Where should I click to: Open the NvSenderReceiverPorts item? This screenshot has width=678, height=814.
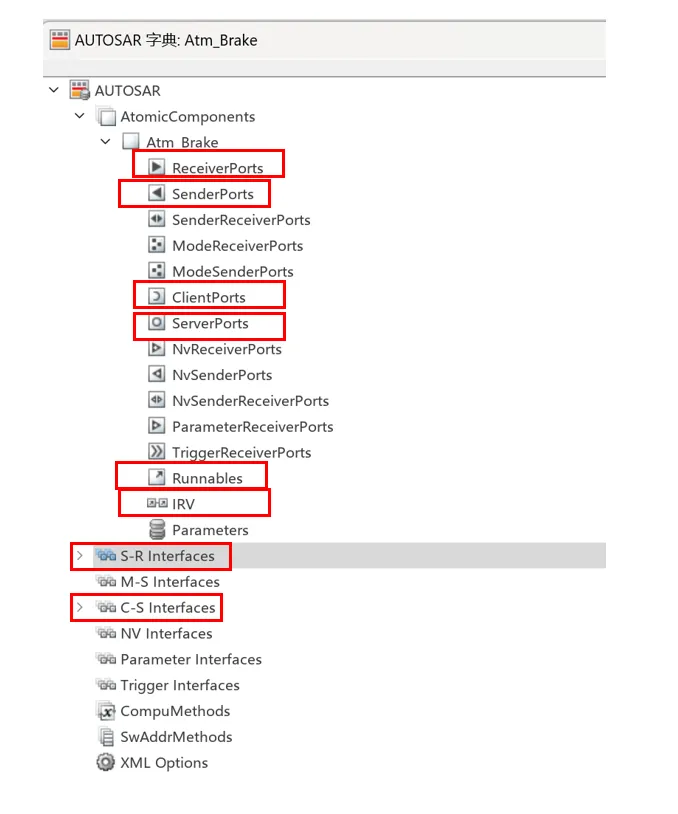click(250, 401)
